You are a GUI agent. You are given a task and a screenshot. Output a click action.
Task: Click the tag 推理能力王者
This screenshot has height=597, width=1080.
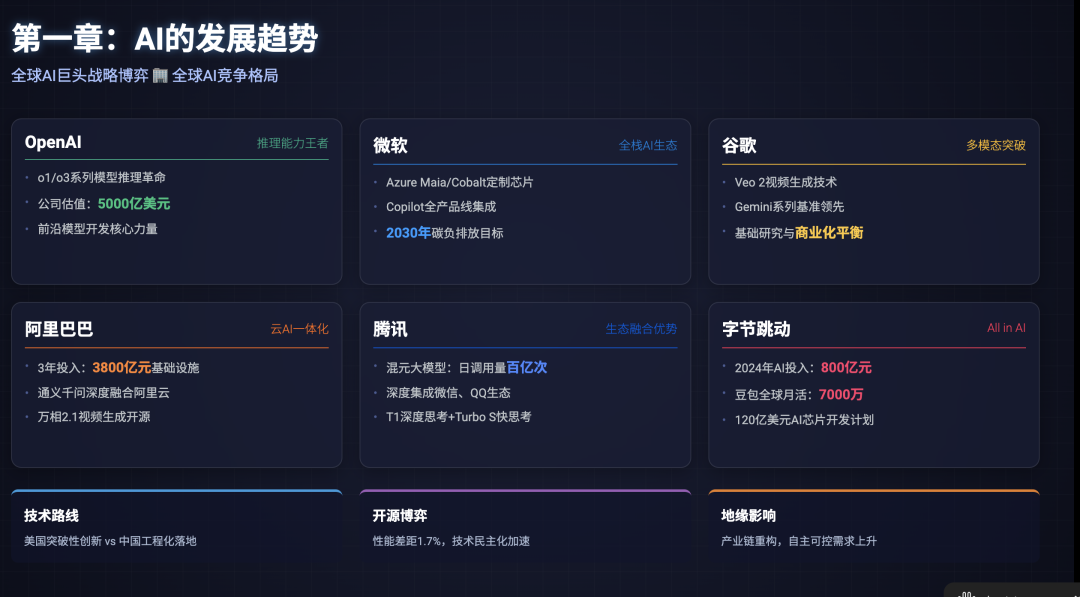click(293, 143)
